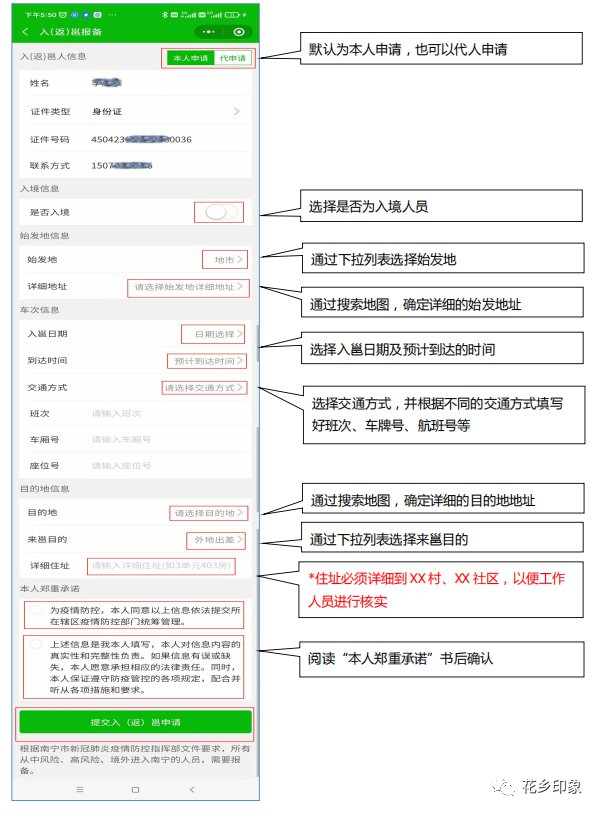601x813 pixels.
Task: Tap the back arrow in the header
Action: 25,32
